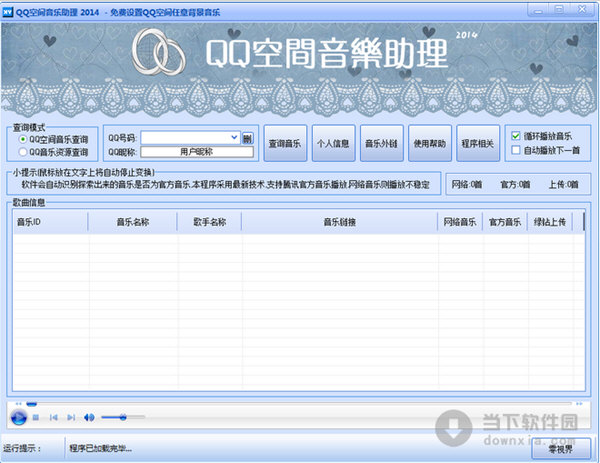Click the 音乐ID column header
The height and width of the screenshot is (463, 600).
pos(51,222)
